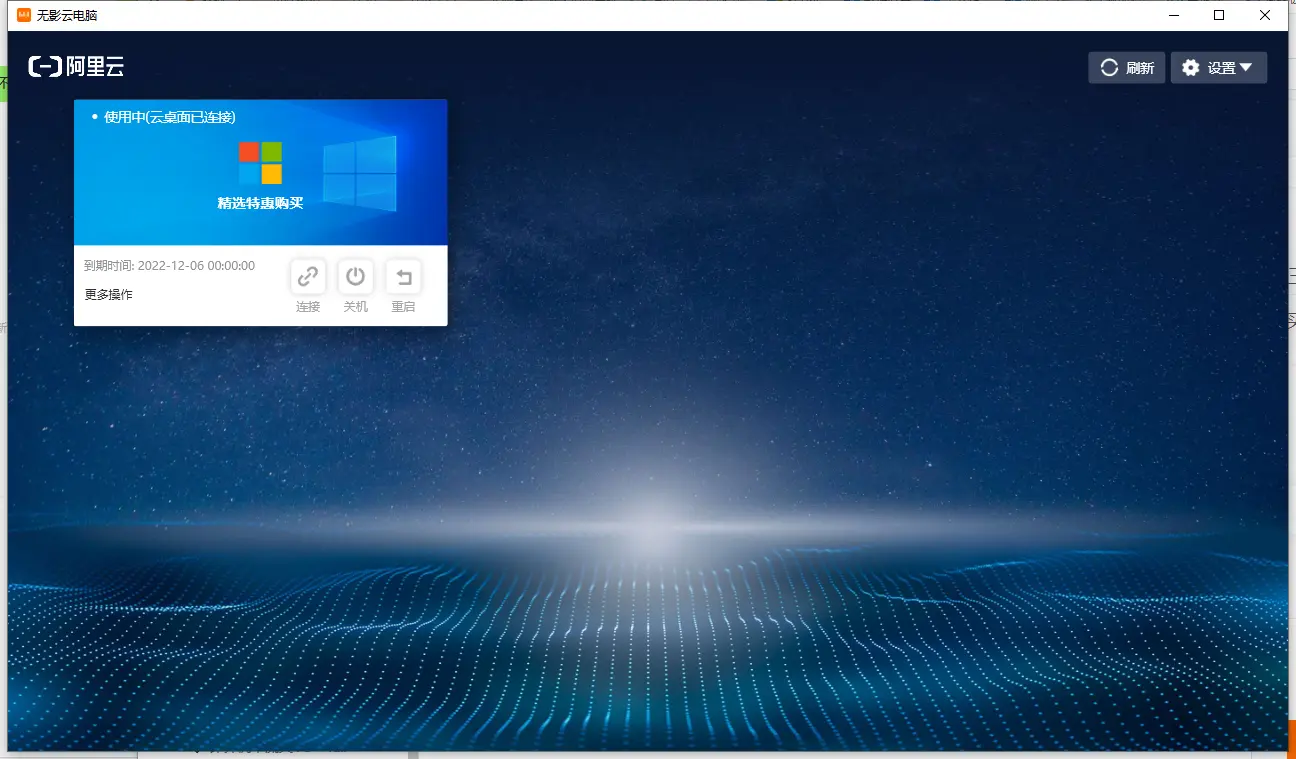Open the settings (设置) dropdown
1296x759 pixels.
coord(1219,68)
